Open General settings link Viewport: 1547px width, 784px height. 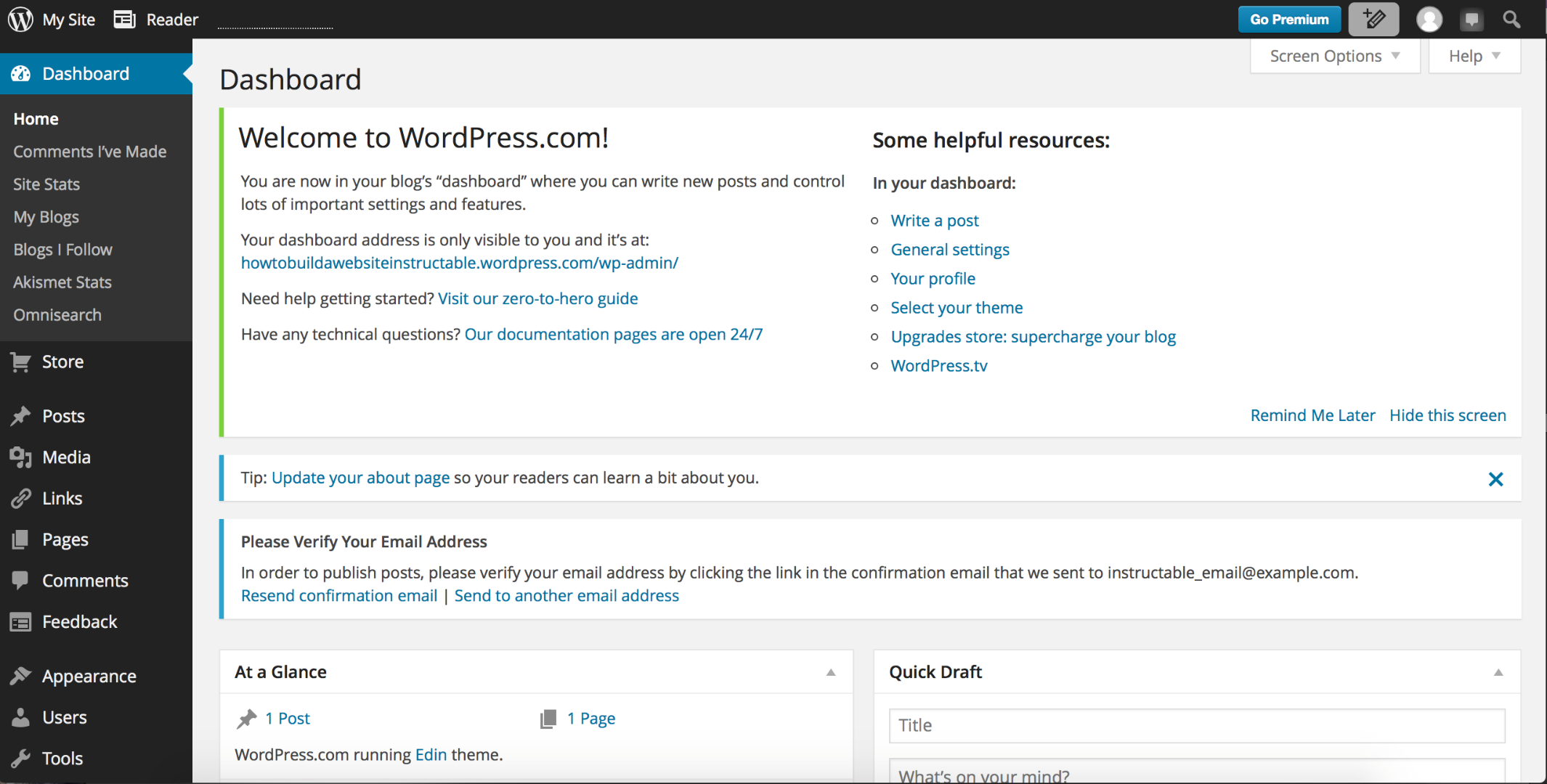point(950,250)
